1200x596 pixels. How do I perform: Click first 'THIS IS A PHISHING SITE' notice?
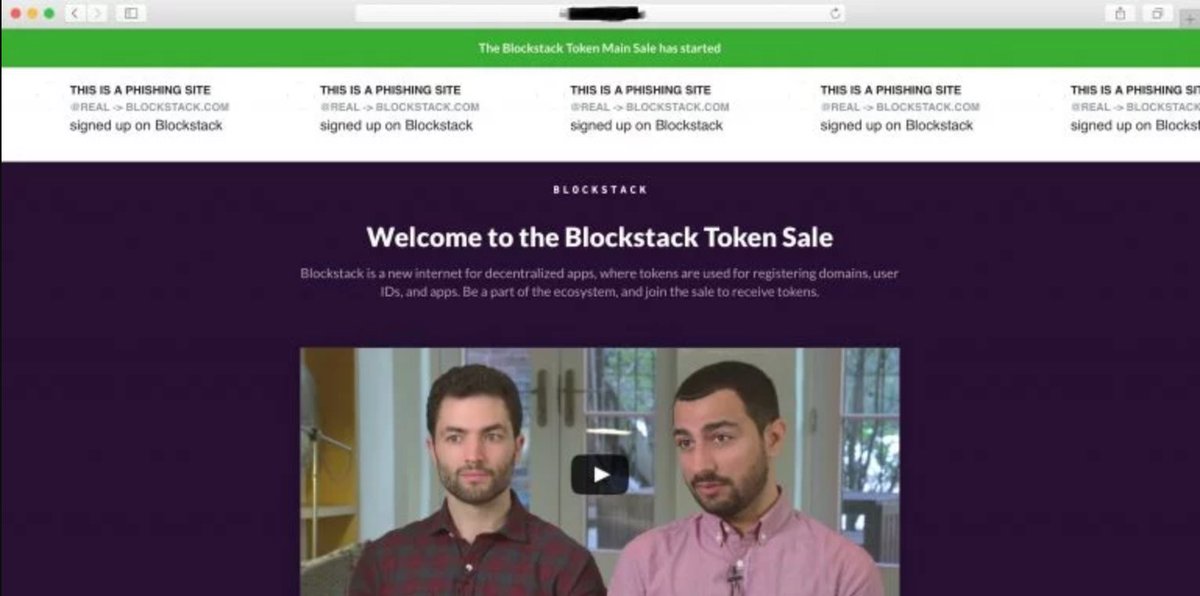pyautogui.click(x=140, y=90)
